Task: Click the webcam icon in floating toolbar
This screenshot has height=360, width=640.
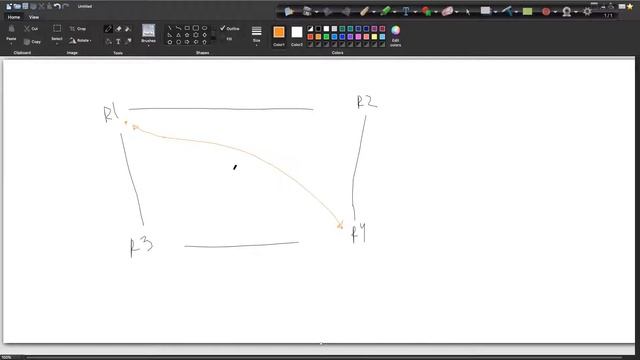Action: (x=567, y=11)
